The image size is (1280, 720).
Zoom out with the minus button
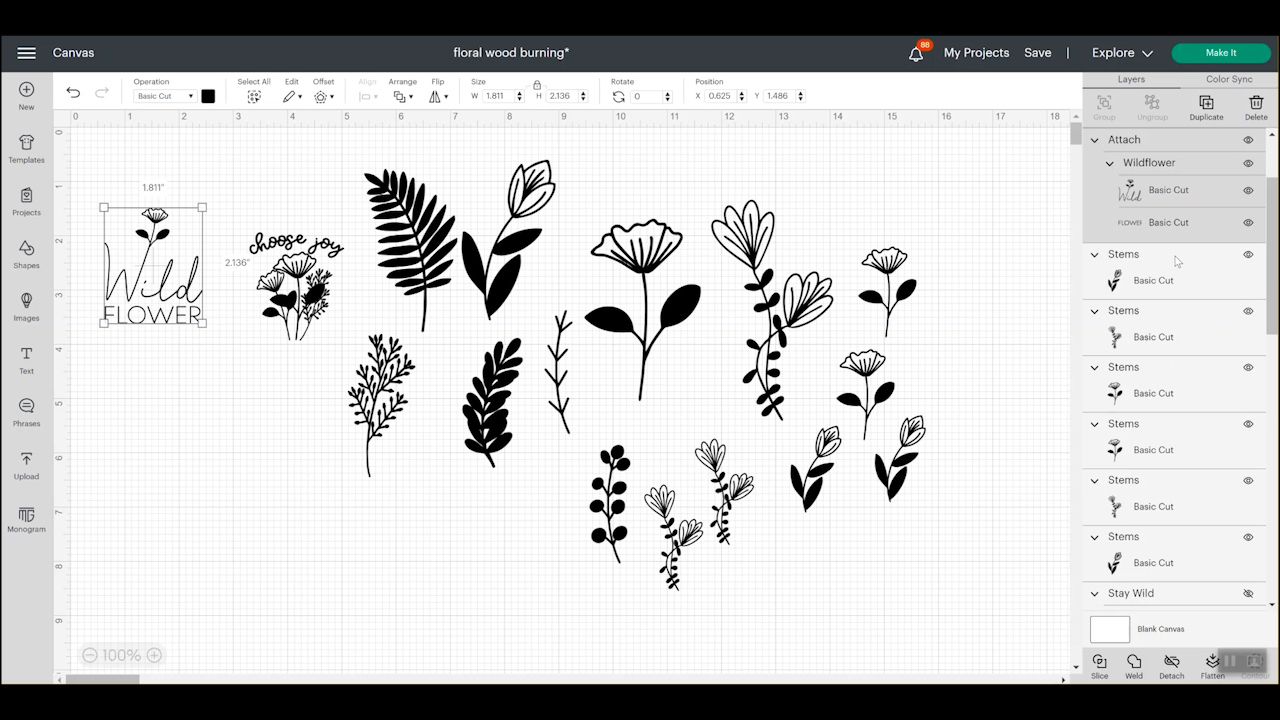coord(90,655)
